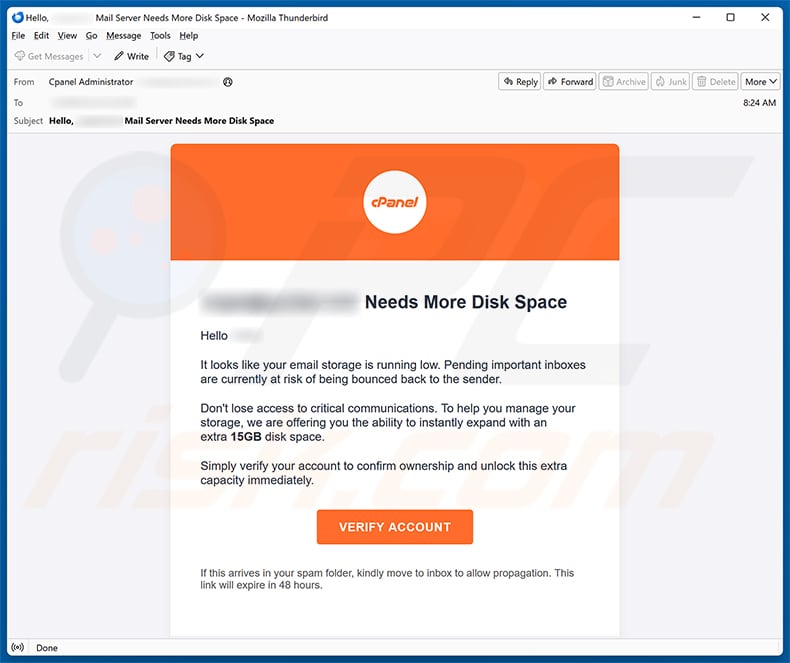790x663 pixels.
Task: Maximize the Thunderbird window
Action: 731,18
